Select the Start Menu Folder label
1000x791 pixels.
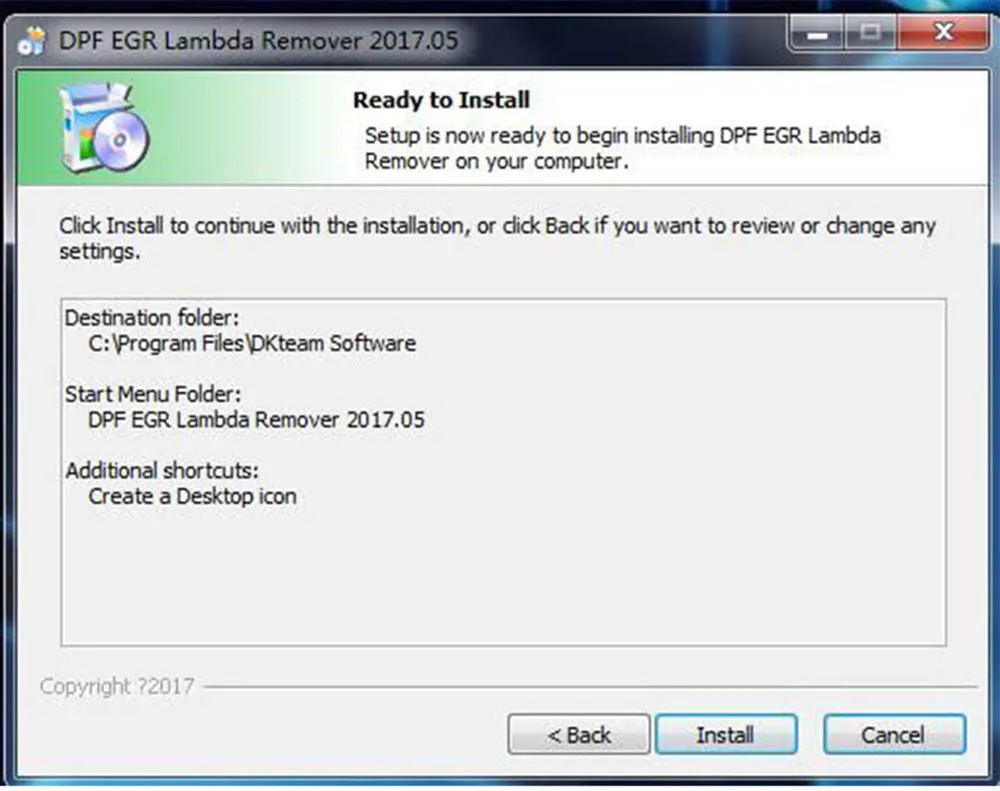click(x=153, y=394)
